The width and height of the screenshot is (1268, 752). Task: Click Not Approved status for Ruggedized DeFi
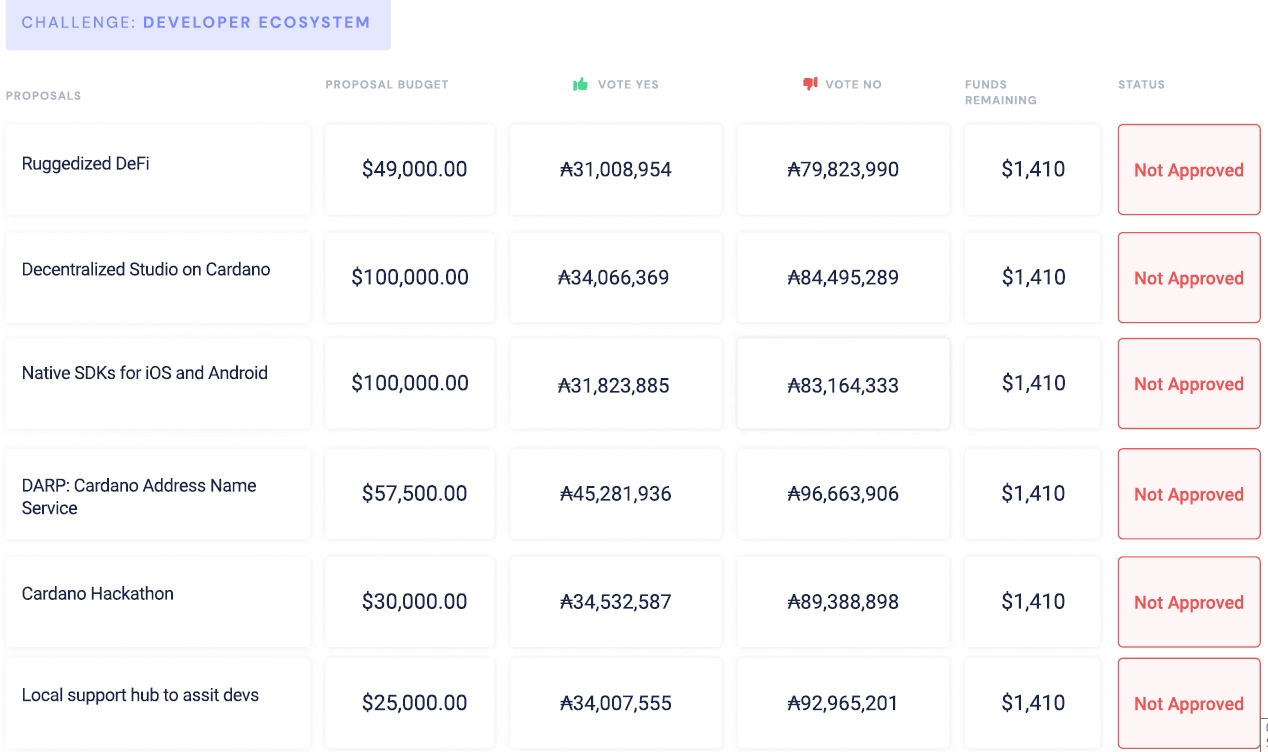1188,170
